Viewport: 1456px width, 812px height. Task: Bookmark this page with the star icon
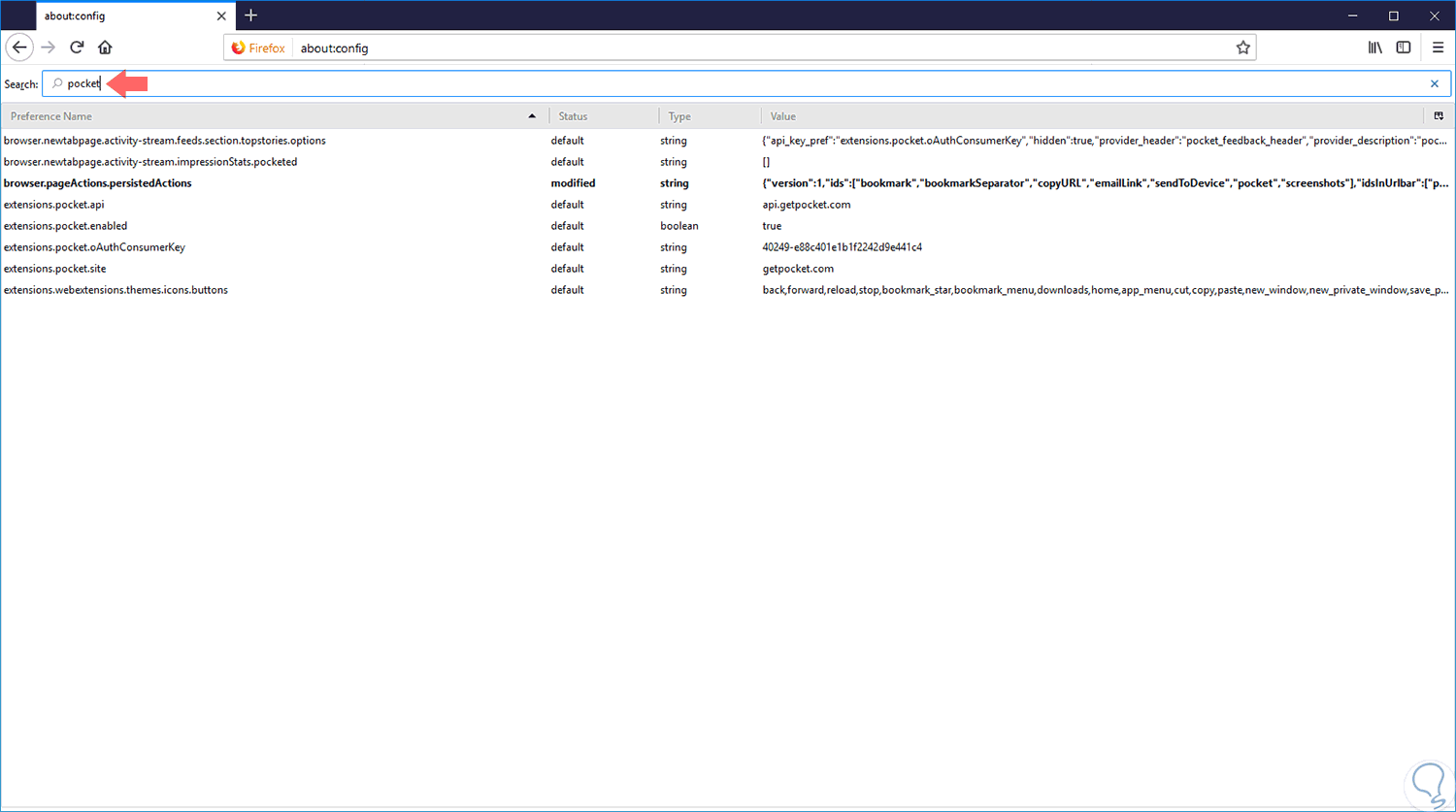1242,48
